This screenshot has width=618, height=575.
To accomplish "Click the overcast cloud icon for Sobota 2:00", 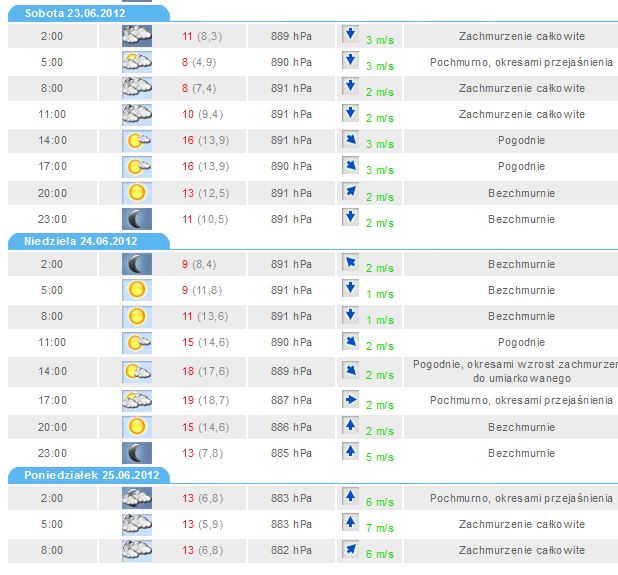I will tap(136, 36).
